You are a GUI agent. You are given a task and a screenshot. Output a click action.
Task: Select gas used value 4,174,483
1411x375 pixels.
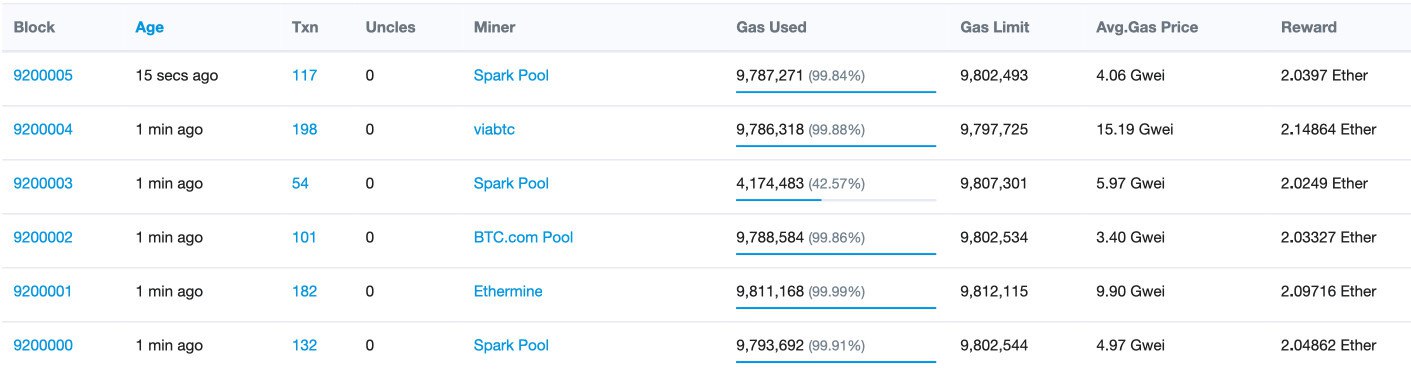tap(770, 183)
